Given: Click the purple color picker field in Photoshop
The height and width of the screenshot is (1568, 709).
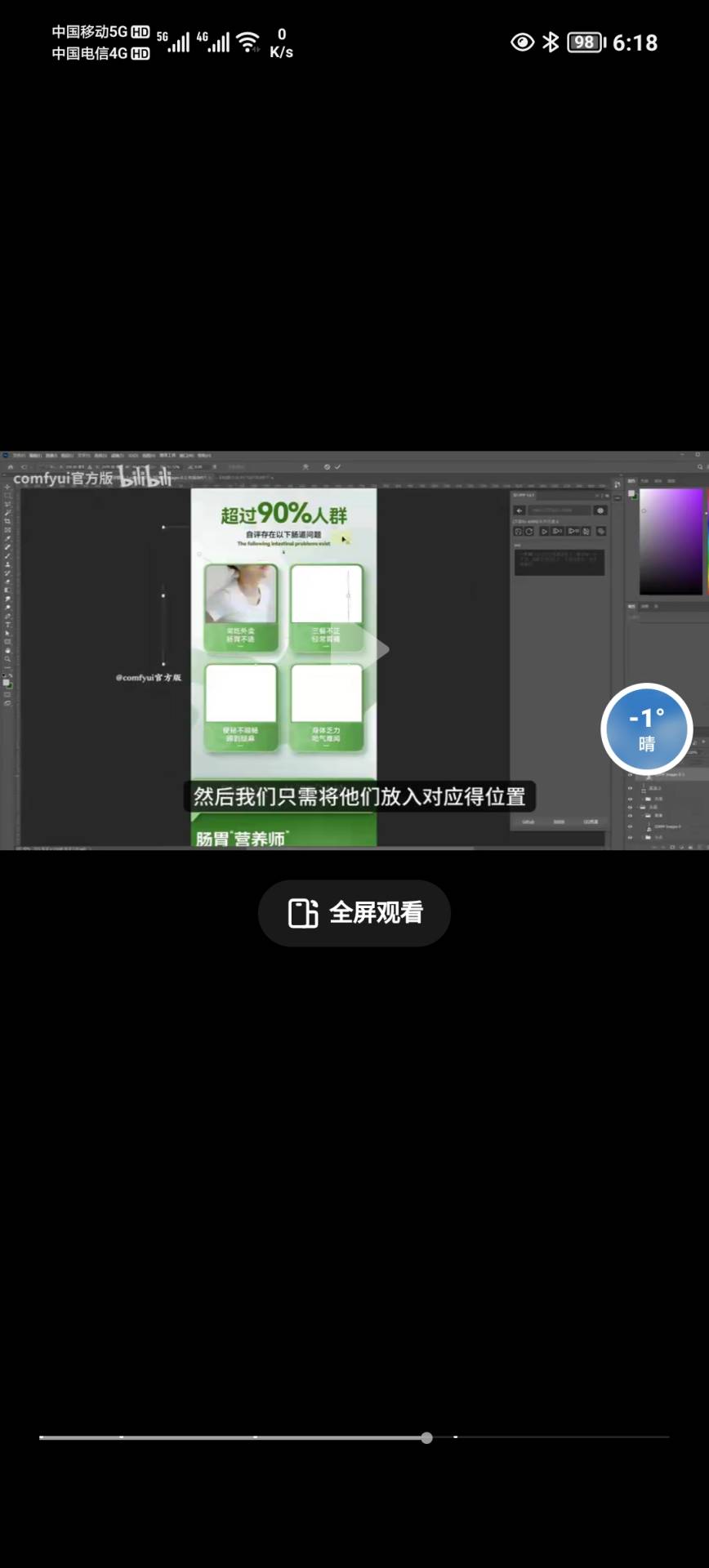Looking at the screenshot, I should (x=671, y=541).
